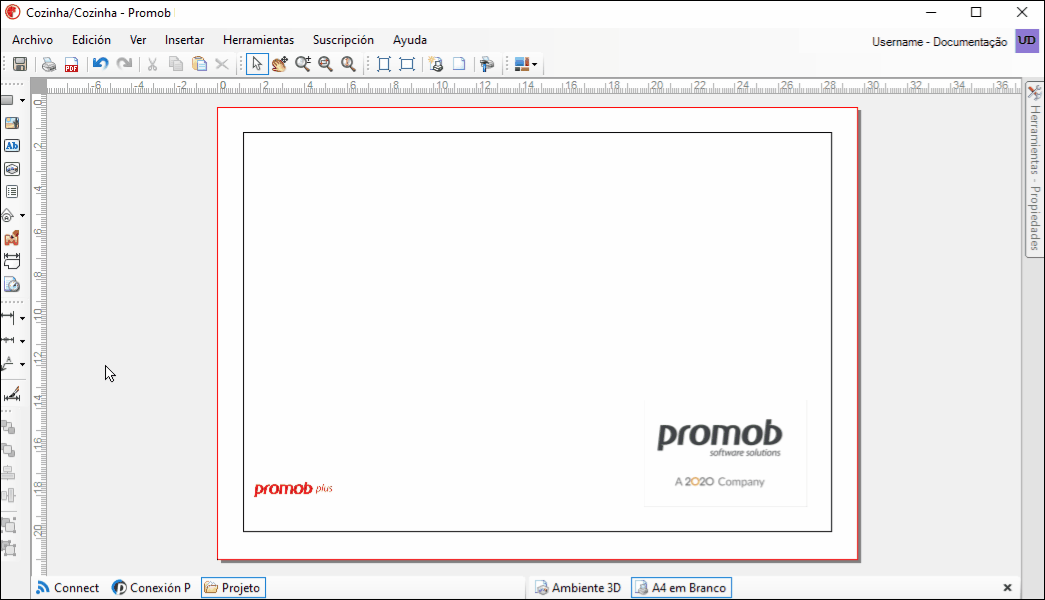This screenshot has width=1045, height=600.
Task: Switch to the Conexión P tab
Action: click(x=151, y=588)
